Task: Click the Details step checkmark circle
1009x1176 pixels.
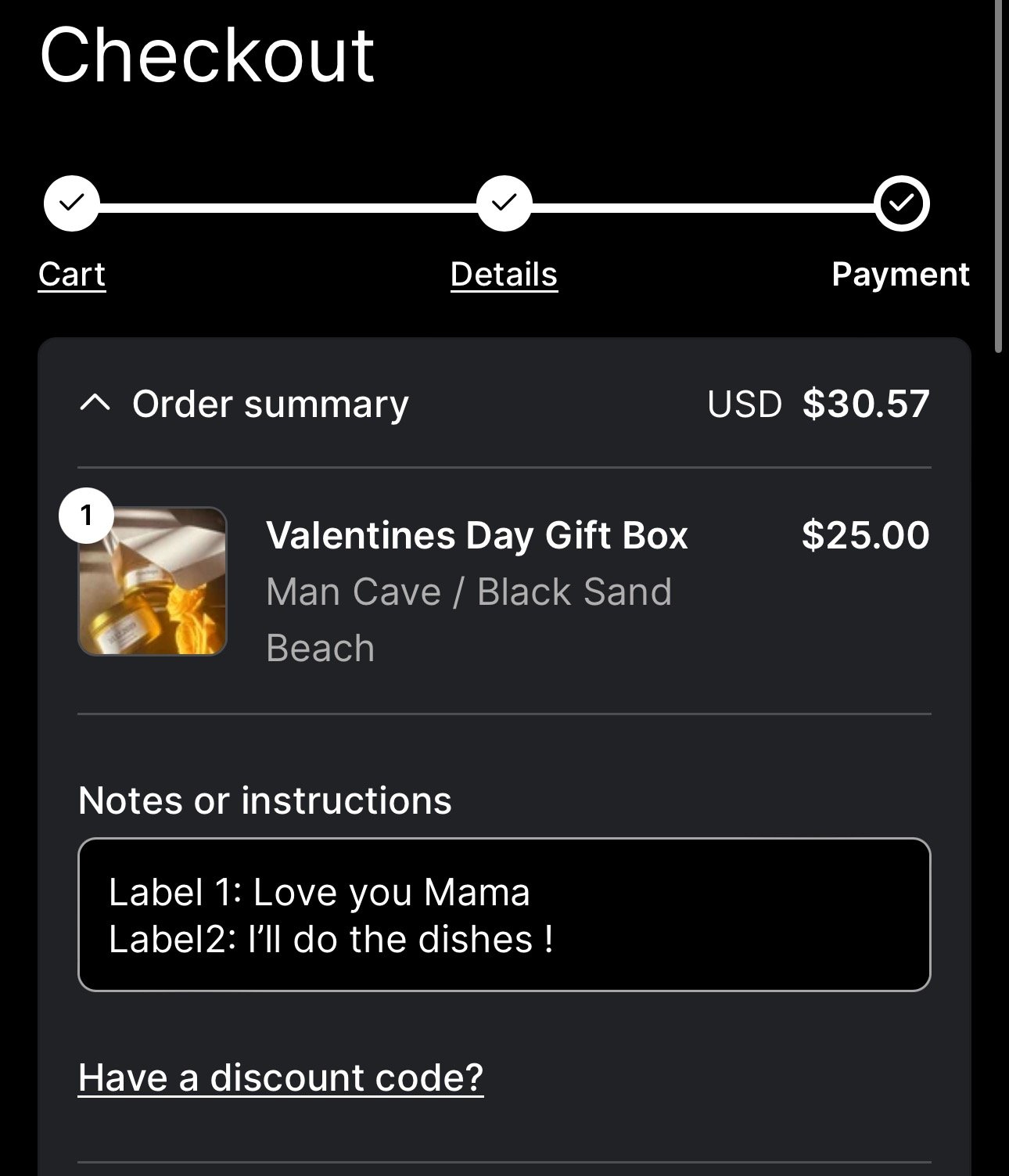Action: pyautogui.click(x=504, y=203)
